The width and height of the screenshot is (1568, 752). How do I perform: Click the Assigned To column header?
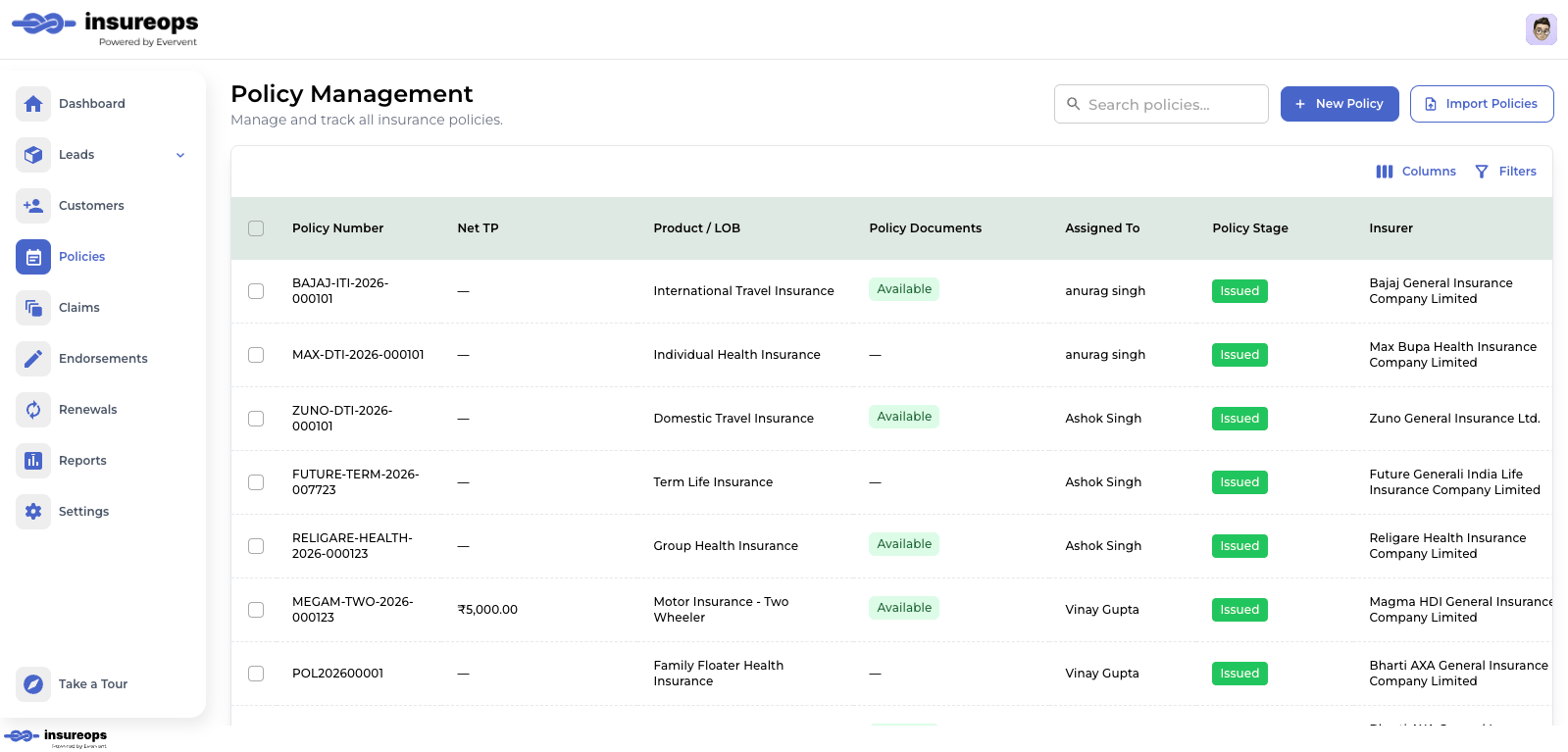[x=1102, y=228]
